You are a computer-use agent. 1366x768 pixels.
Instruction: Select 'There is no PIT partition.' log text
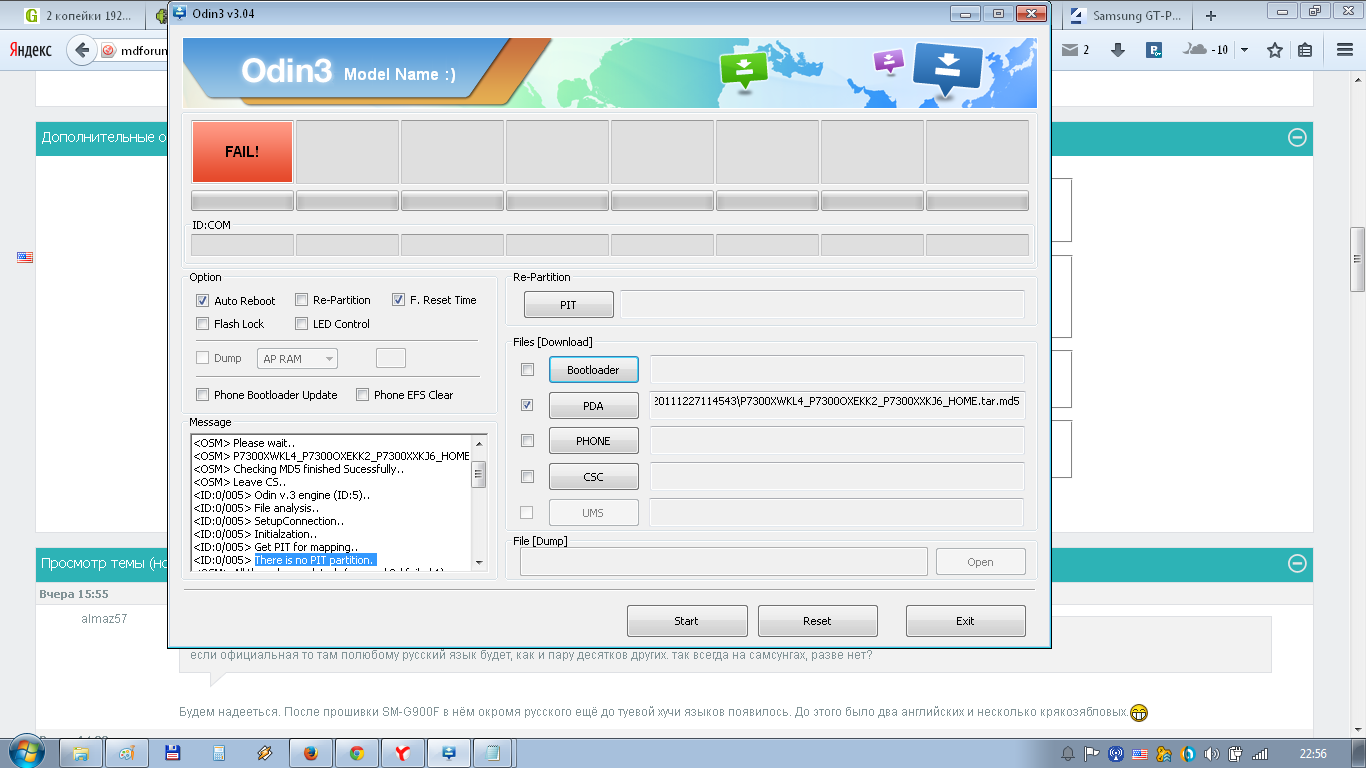(315, 560)
